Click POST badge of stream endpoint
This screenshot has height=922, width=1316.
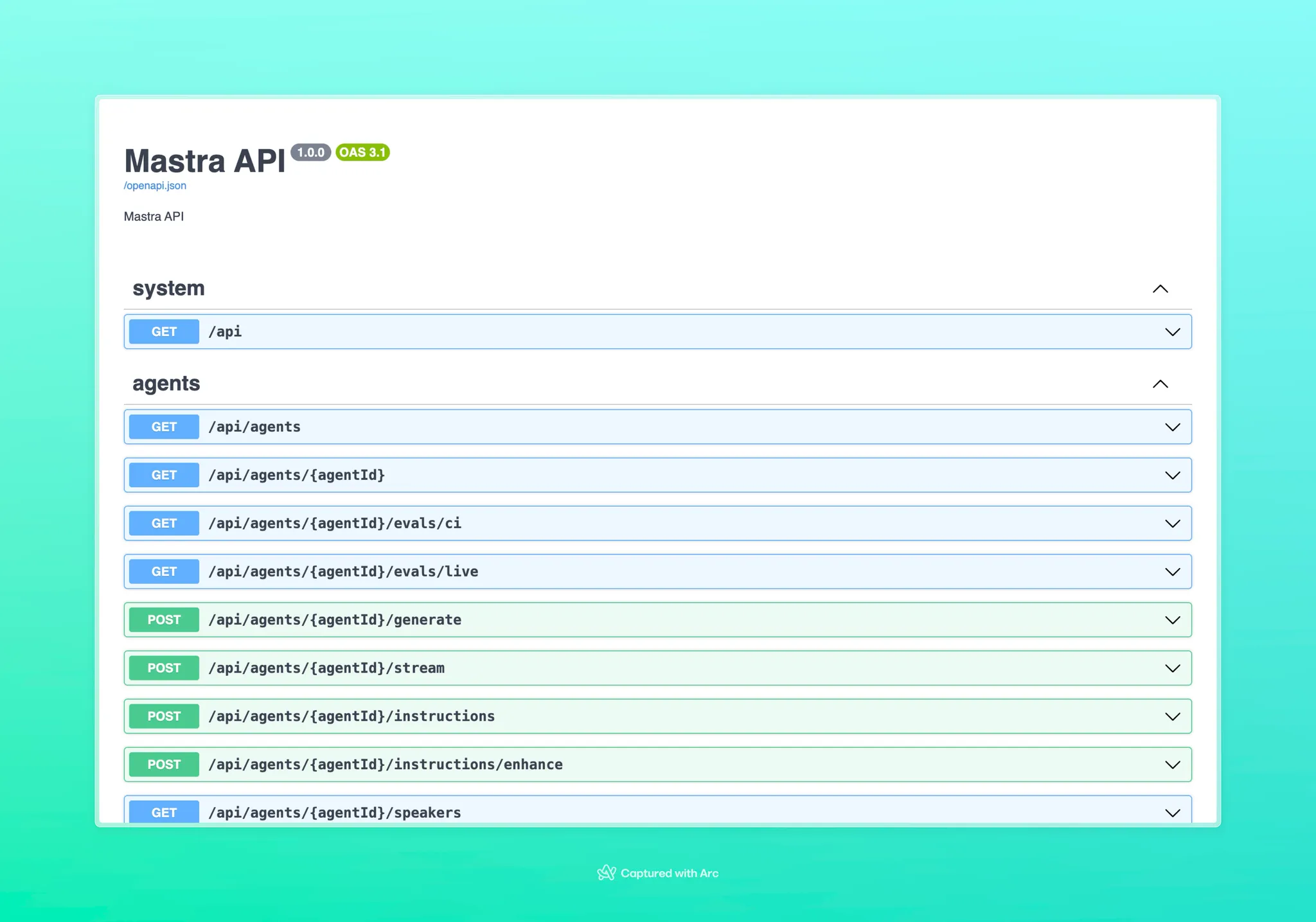164,668
